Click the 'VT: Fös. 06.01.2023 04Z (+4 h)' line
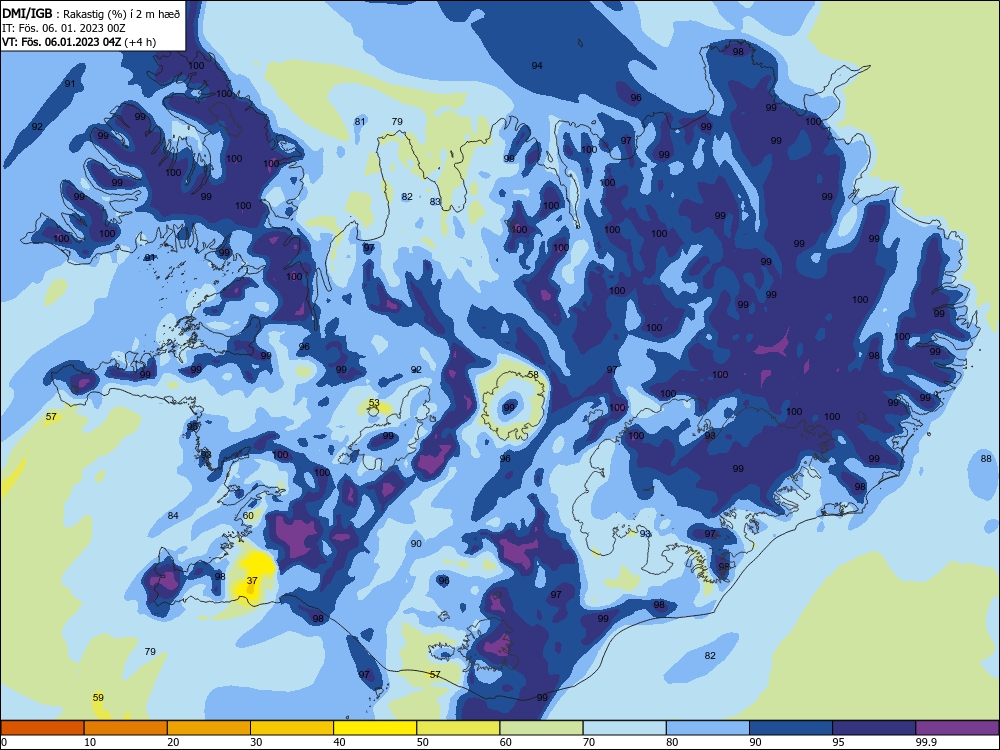 [x=79, y=42]
